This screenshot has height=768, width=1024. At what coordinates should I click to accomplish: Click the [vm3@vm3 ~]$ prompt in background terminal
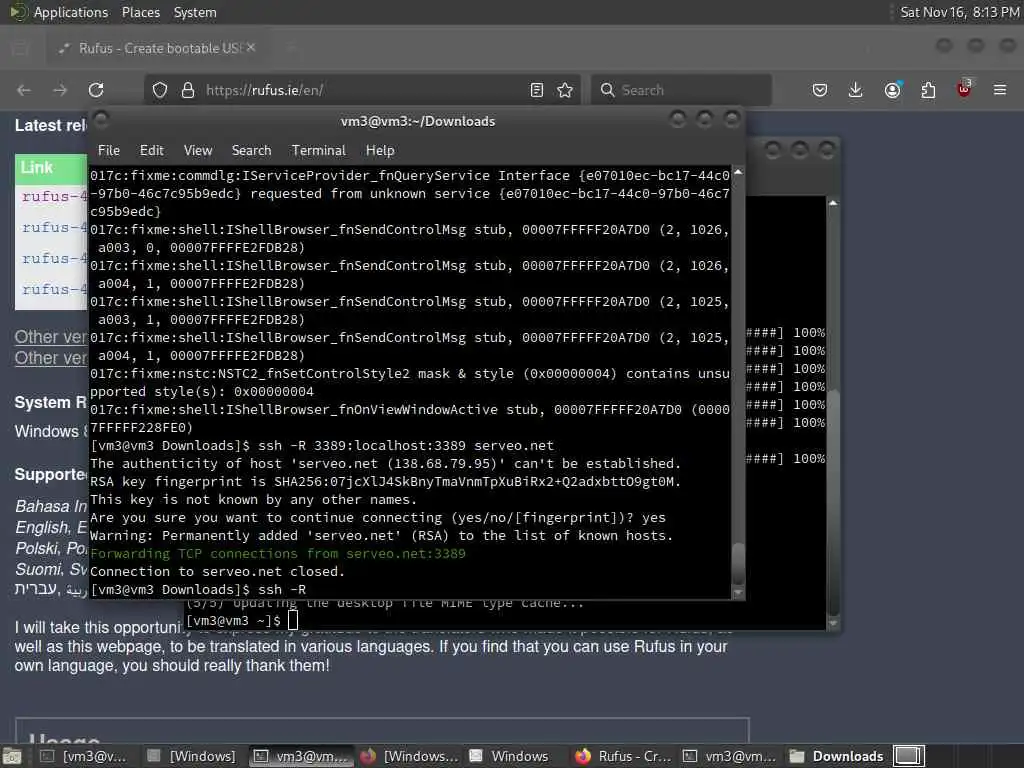[x=233, y=620]
